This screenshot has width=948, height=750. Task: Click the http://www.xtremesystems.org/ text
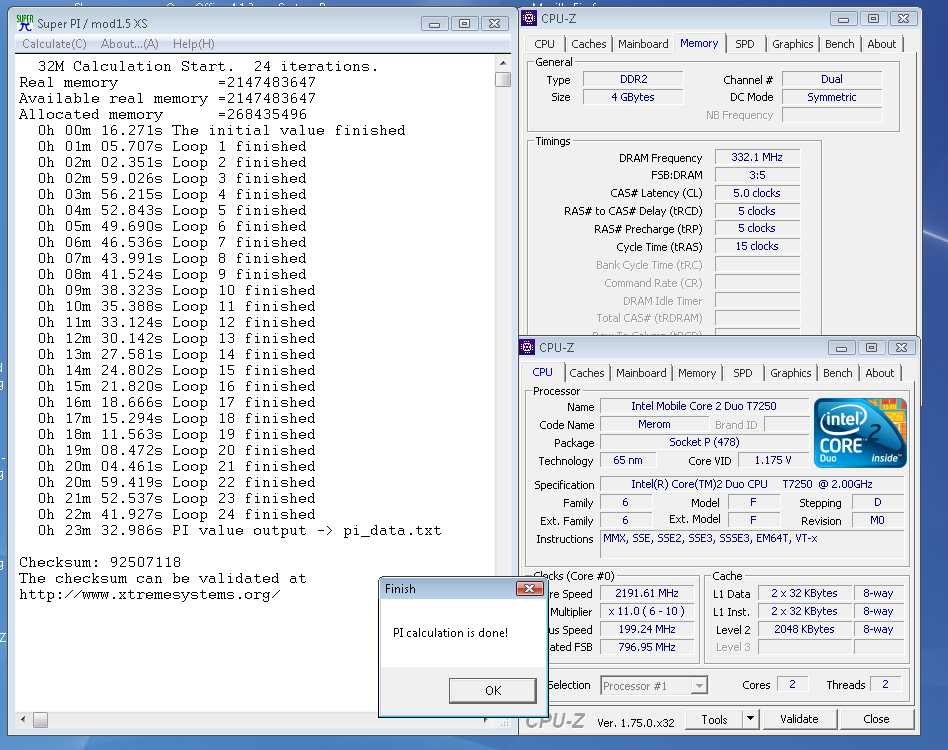[x=149, y=595]
